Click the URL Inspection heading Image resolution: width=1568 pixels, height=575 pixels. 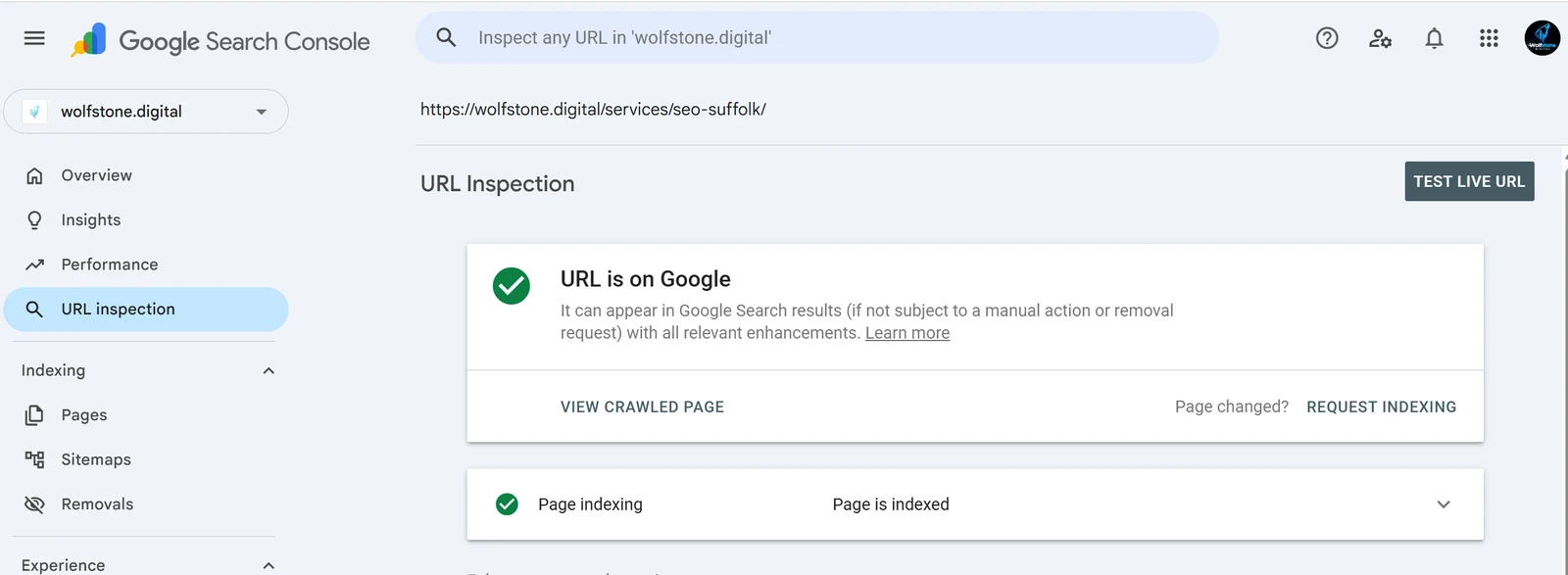coord(498,184)
